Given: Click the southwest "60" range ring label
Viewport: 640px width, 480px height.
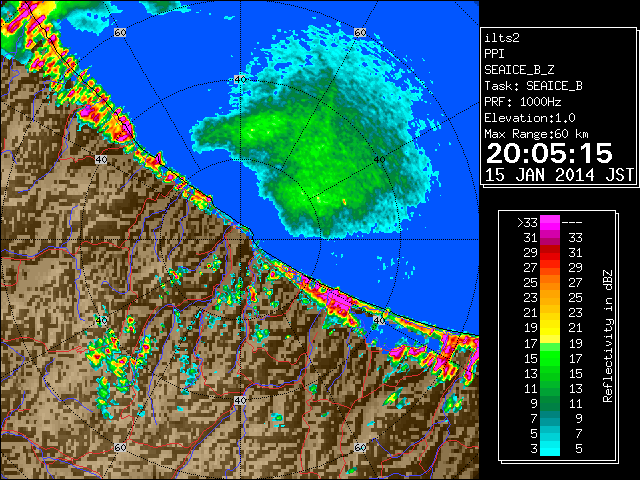Looking at the screenshot, I should click(x=120, y=447).
